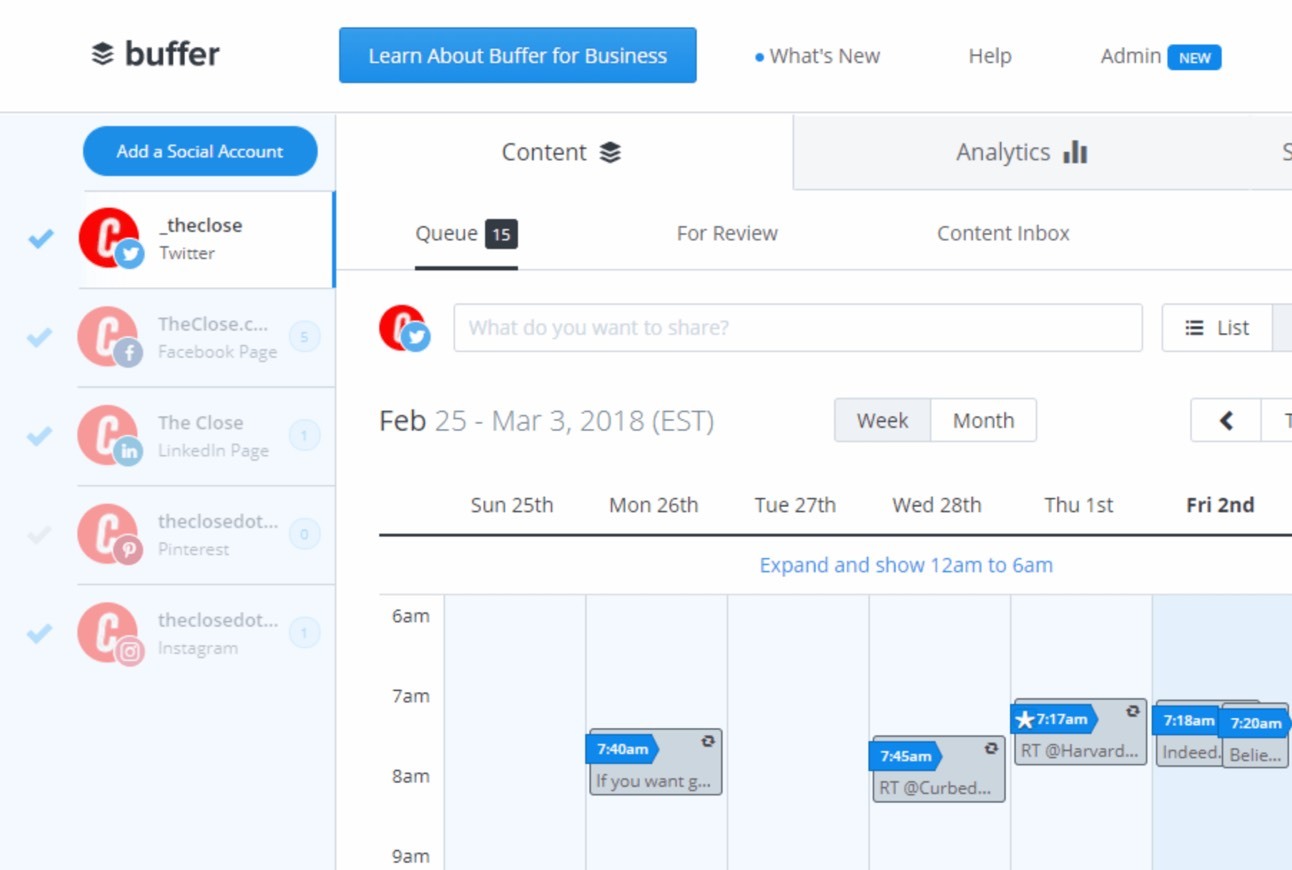Screen dimensions: 1292x870
Task: Click the composer Twitter avatar
Action: click(404, 328)
